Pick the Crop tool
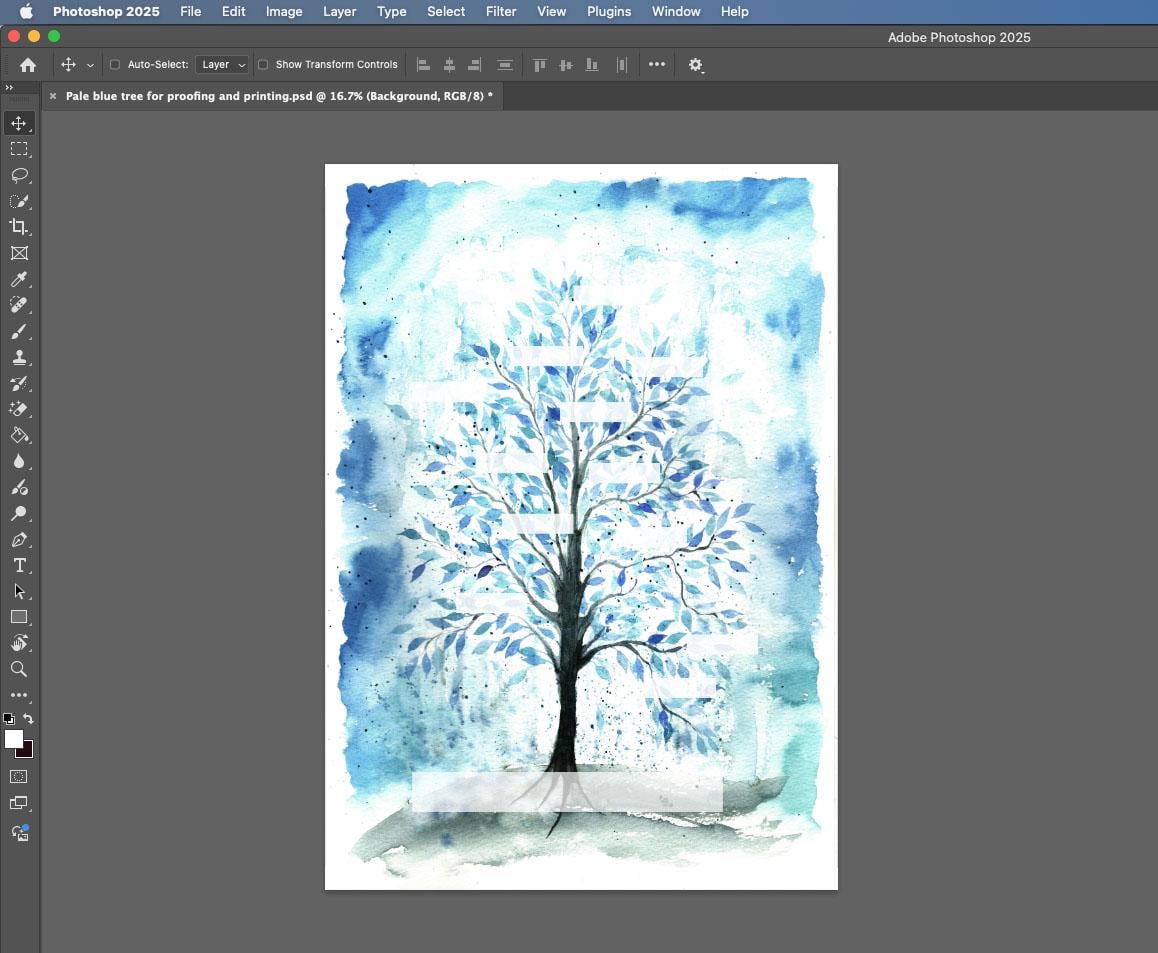Image resolution: width=1158 pixels, height=953 pixels. click(x=19, y=226)
